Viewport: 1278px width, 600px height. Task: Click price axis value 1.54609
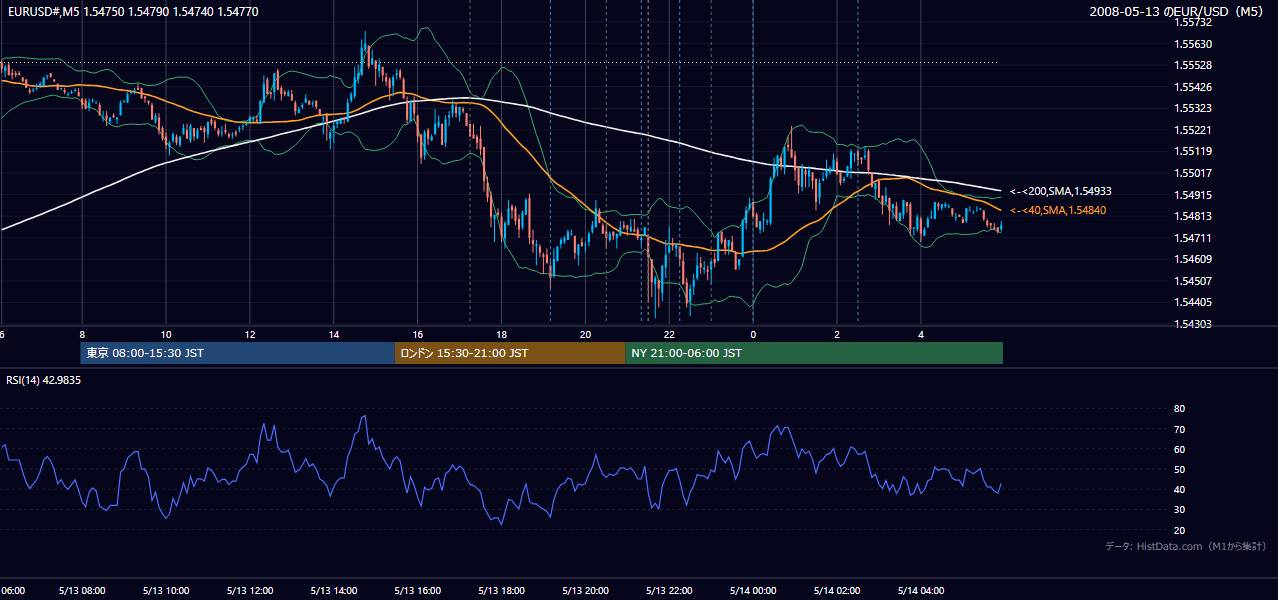(1194, 259)
